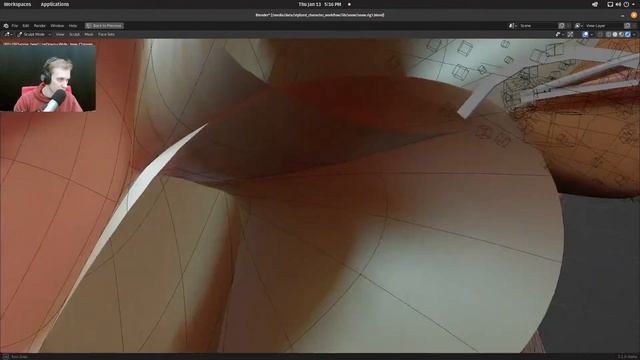Open the overlays options dropdown arrow
Image resolution: width=640 pixels, height=360 pixels.
tap(591, 34)
